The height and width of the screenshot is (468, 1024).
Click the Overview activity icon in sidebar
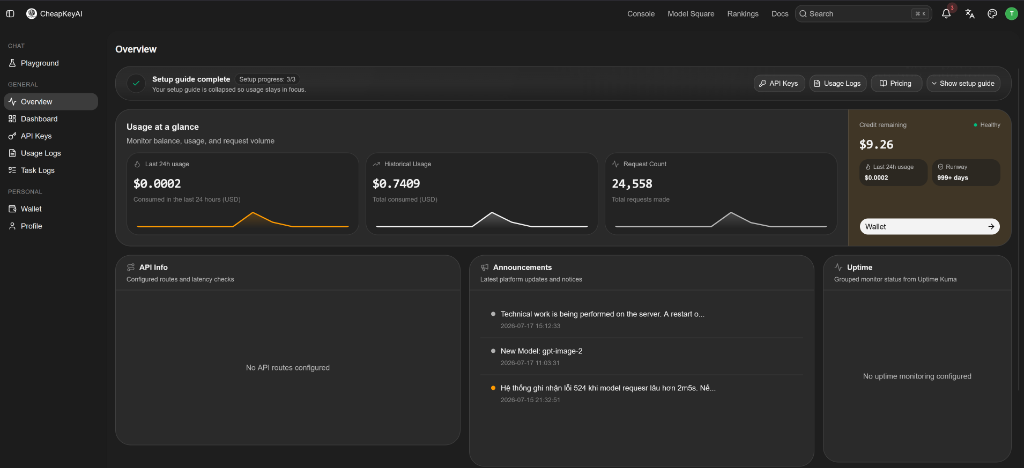coord(12,102)
